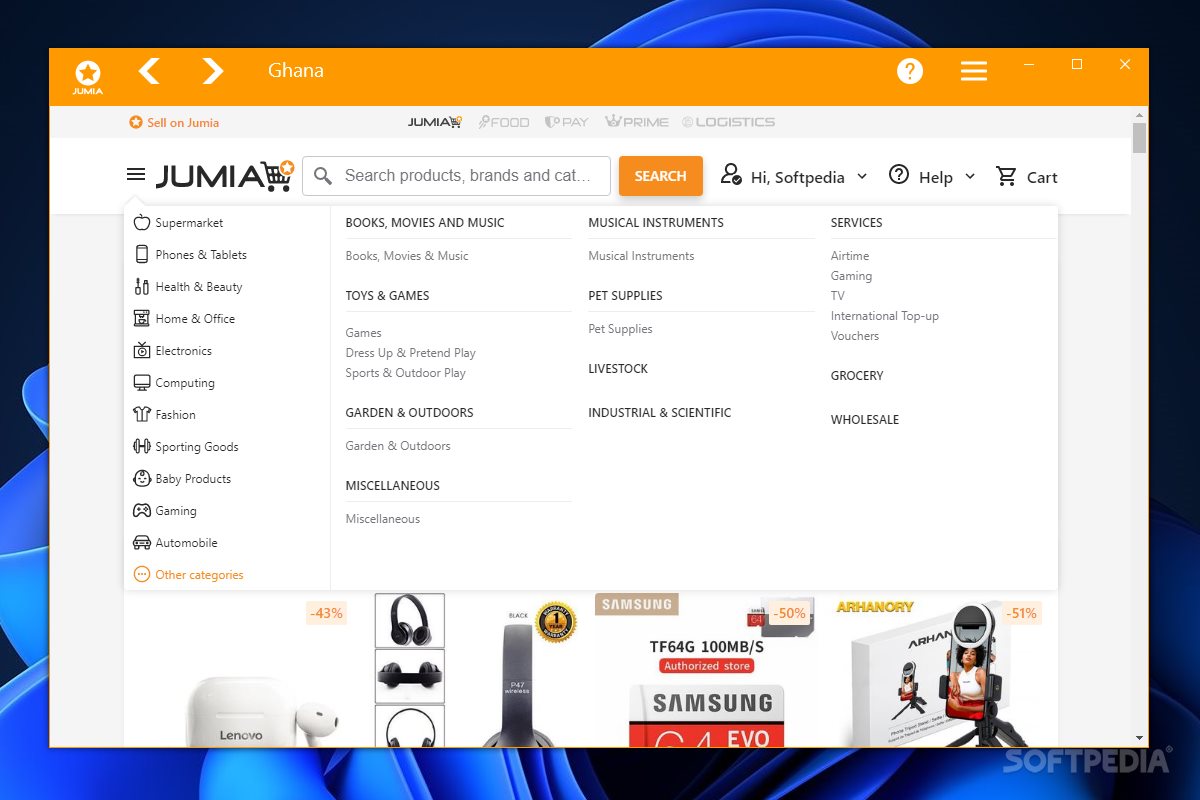Toggle the category hamburger beside Jumia logo

pos(136,175)
